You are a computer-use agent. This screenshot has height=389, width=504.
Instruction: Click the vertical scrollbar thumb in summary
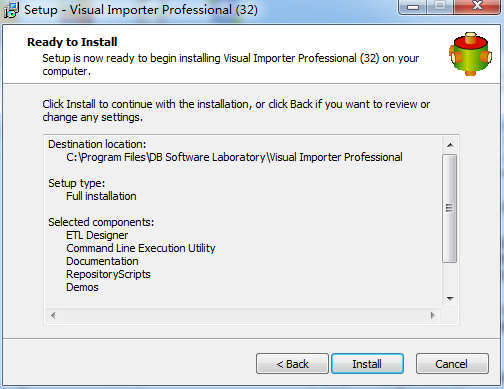click(x=450, y=208)
